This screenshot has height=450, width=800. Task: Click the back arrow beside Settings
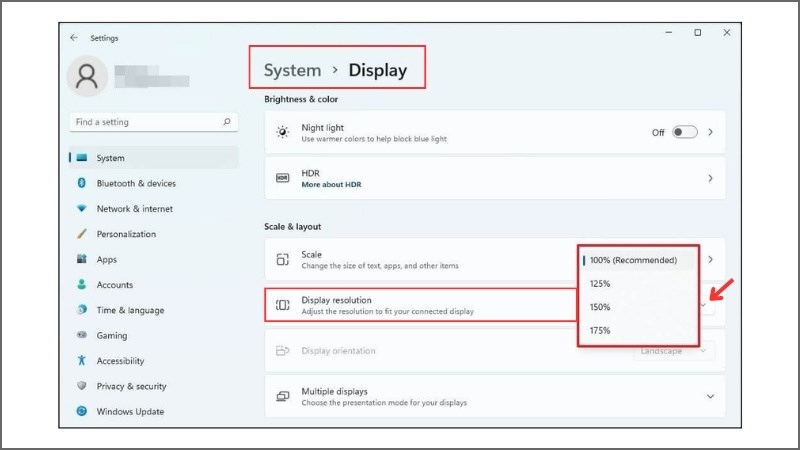coord(74,38)
